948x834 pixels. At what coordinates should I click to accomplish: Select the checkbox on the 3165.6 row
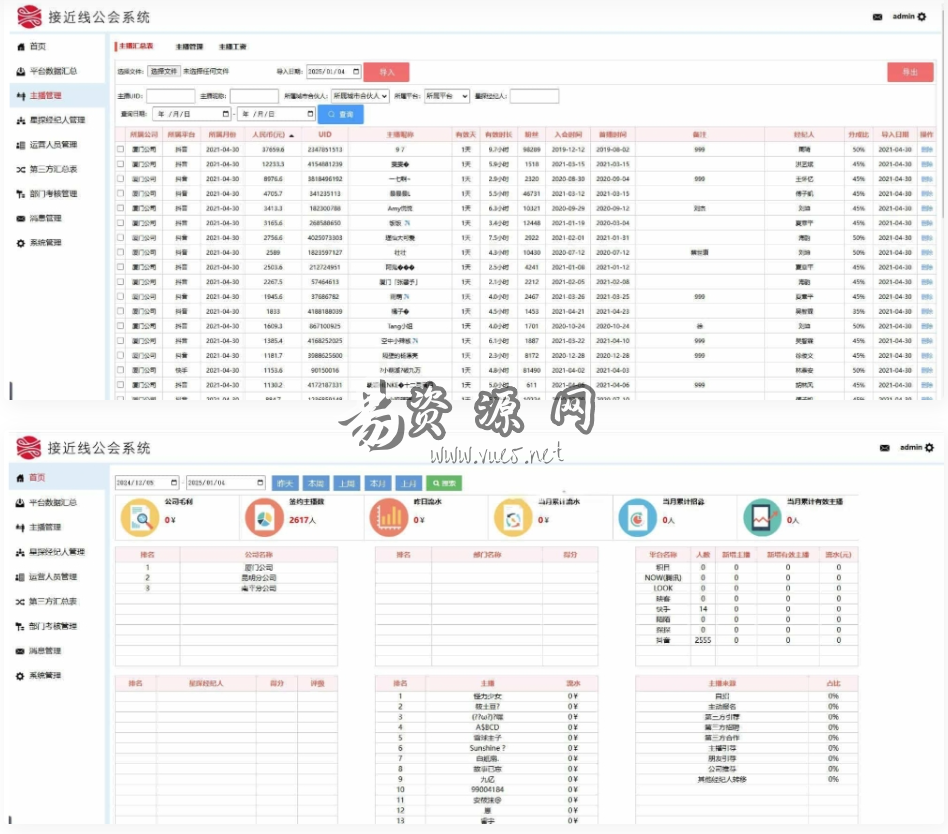[x=120, y=223]
